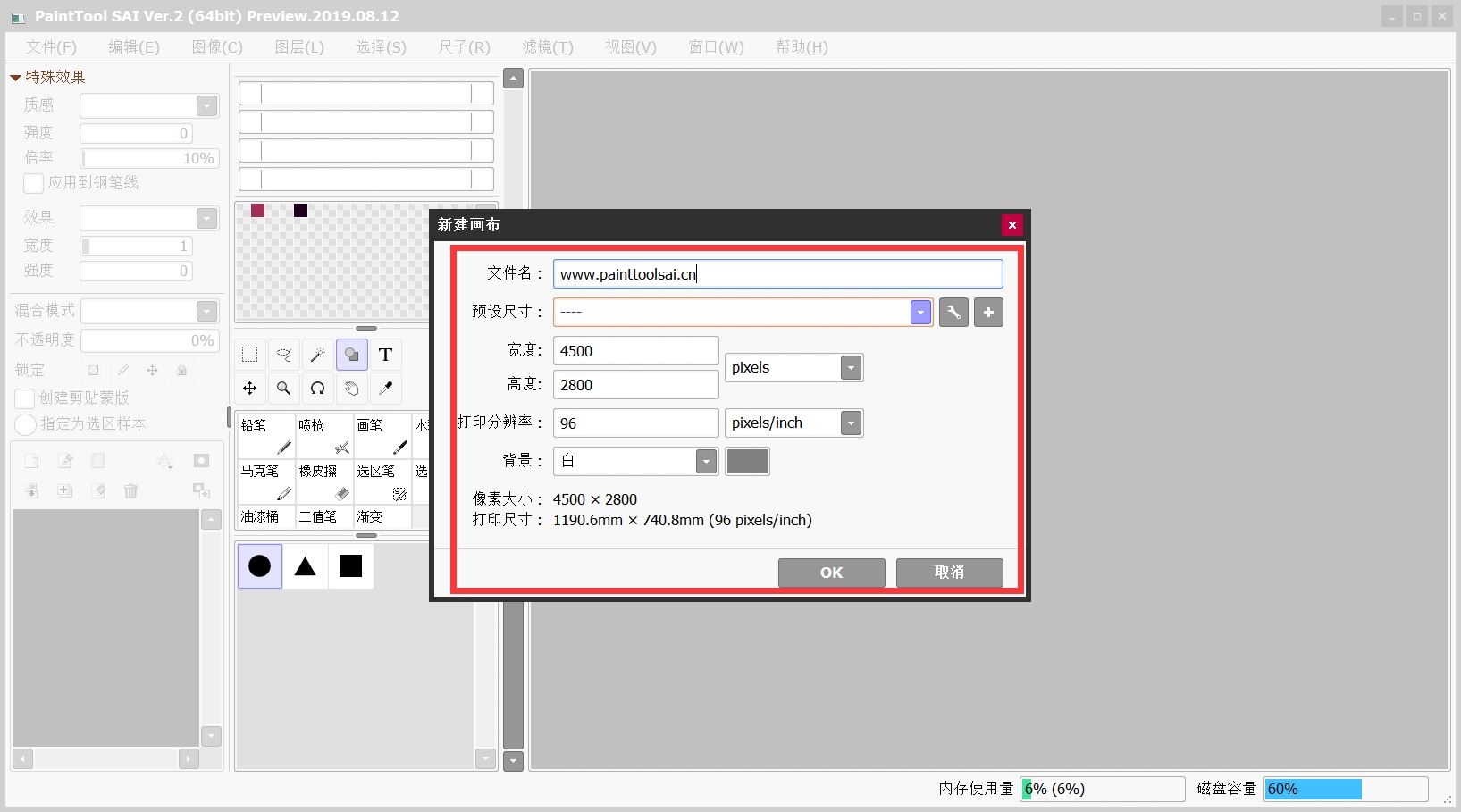
Task: Toggle the lock transparency pixels icon
Action: pyautogui.click(x=93, y=370)
